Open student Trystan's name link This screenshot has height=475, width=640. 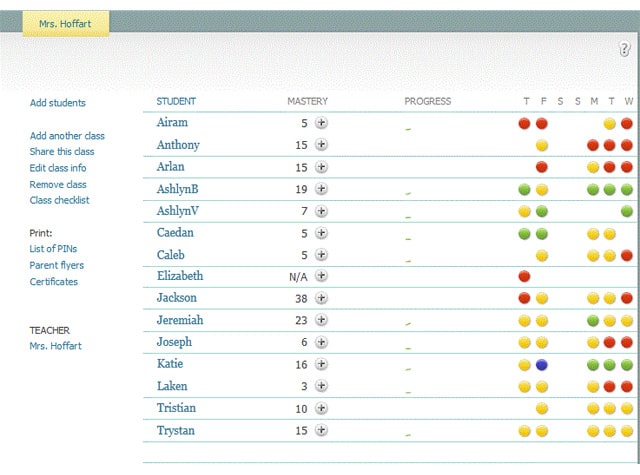pos(176,431)
